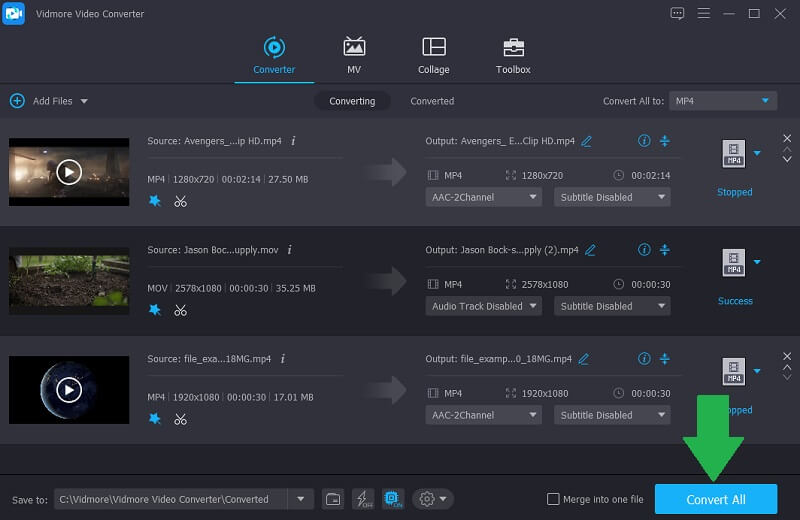800x520 pixels.
Task: Toggle hardware acceleration chip icon
Action: click(393, 499)
